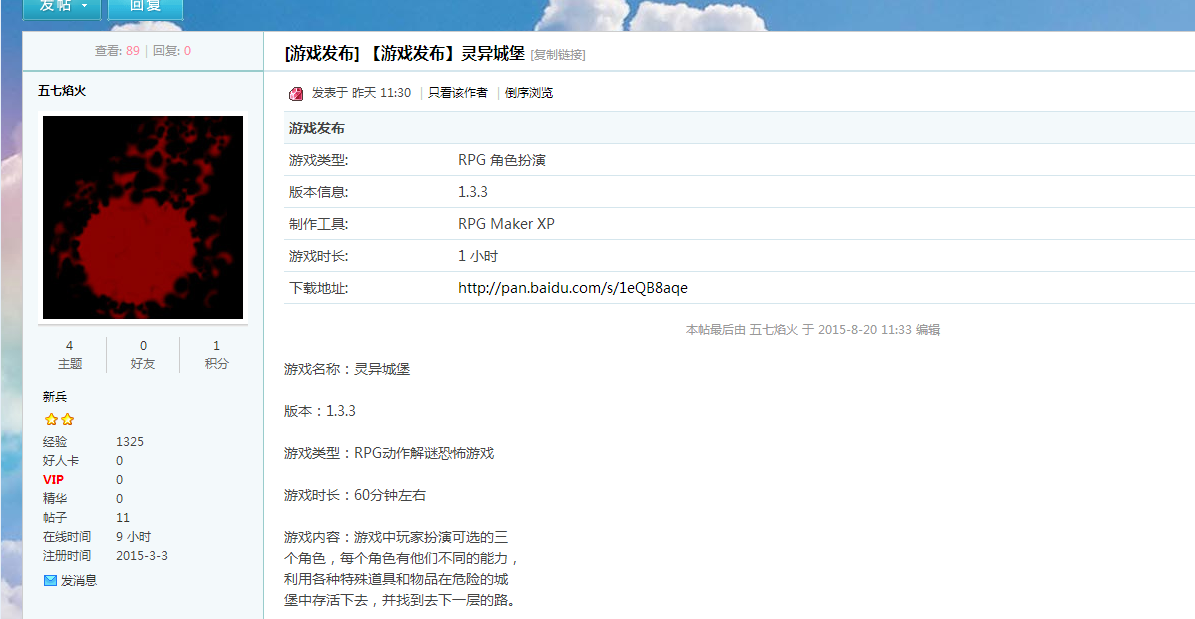Click the red post icon beside 发表于
Screen dimensions: 1195x619
pos(296,94)
